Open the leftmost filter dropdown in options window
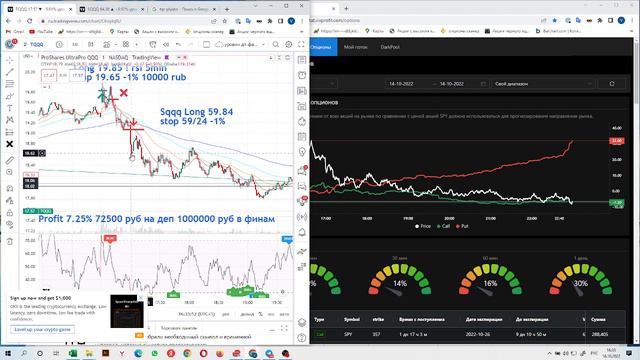Image resolution: width=640 pixels, height=360 pixels. coord(323,84)
